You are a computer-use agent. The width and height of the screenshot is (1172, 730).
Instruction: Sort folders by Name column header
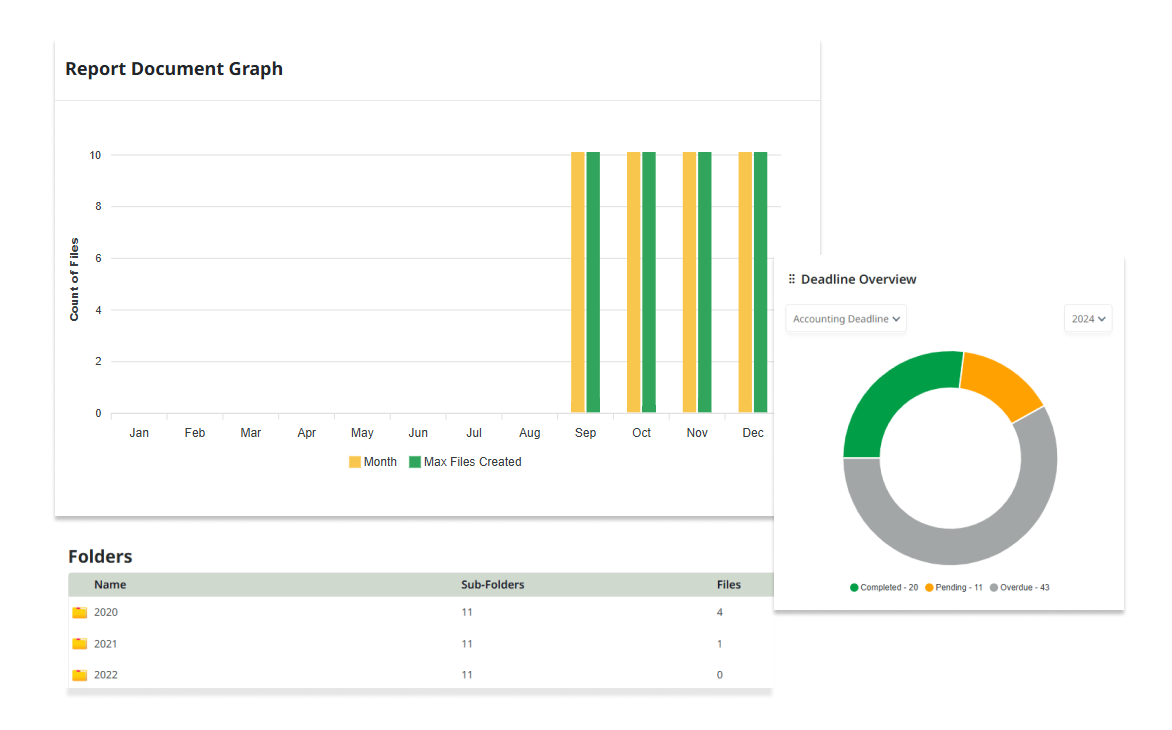pos(110,585)
